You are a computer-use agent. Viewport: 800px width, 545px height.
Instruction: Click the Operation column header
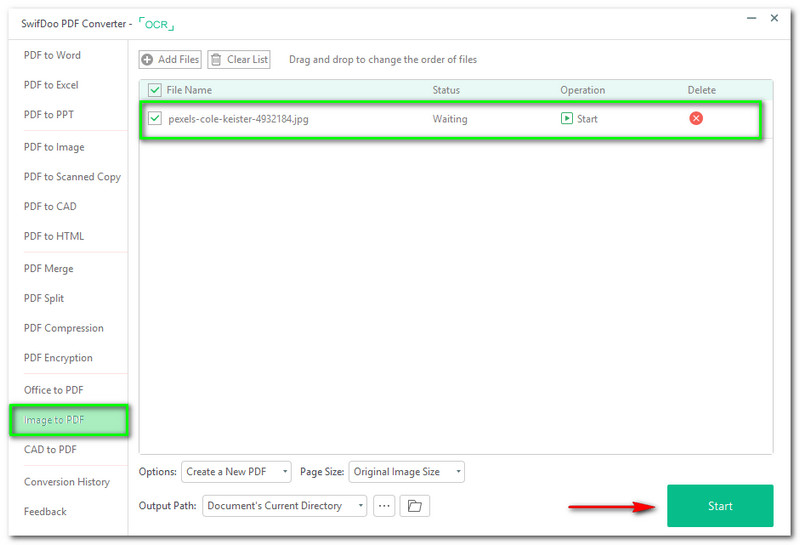tap(583, 90)
